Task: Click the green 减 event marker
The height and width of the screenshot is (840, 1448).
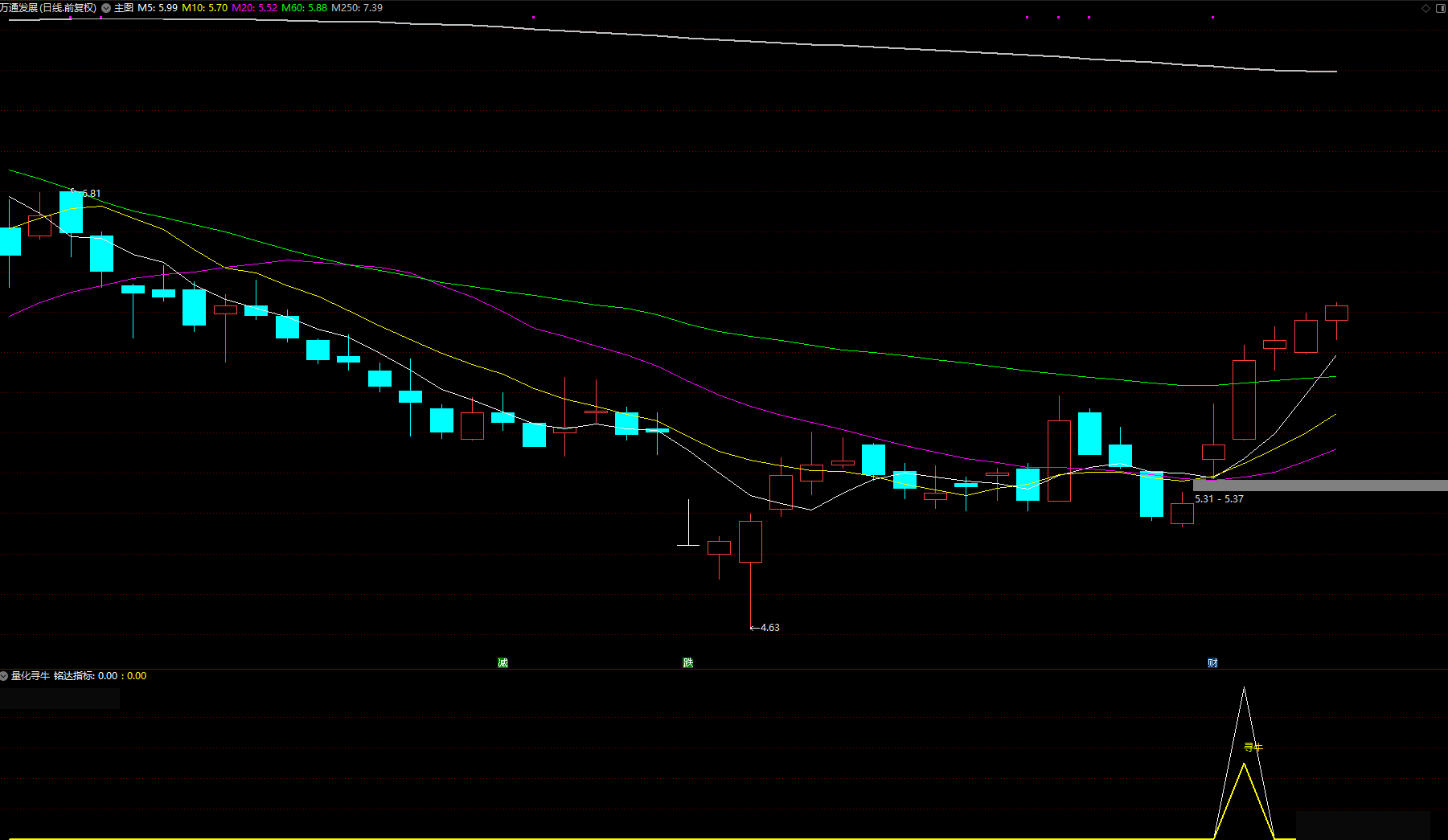Action: pyautogui.click(x=502, y=662)
